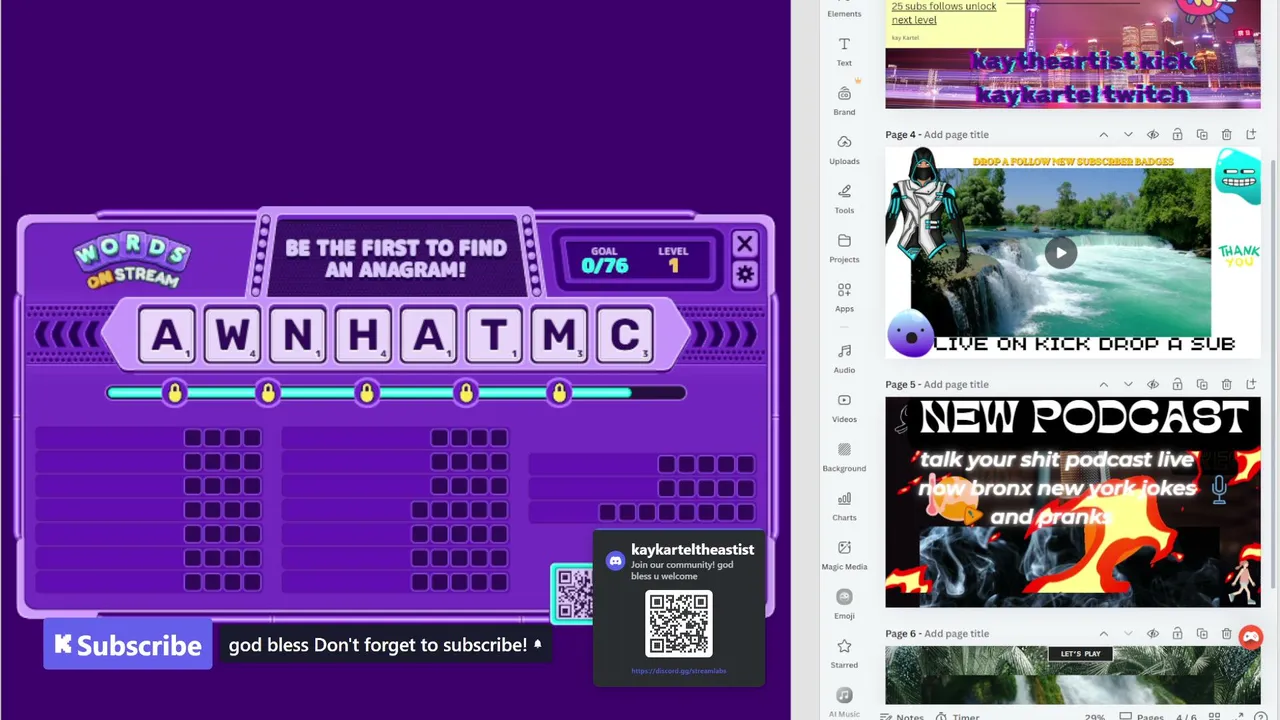Click the M letter tile

(560, 335)
